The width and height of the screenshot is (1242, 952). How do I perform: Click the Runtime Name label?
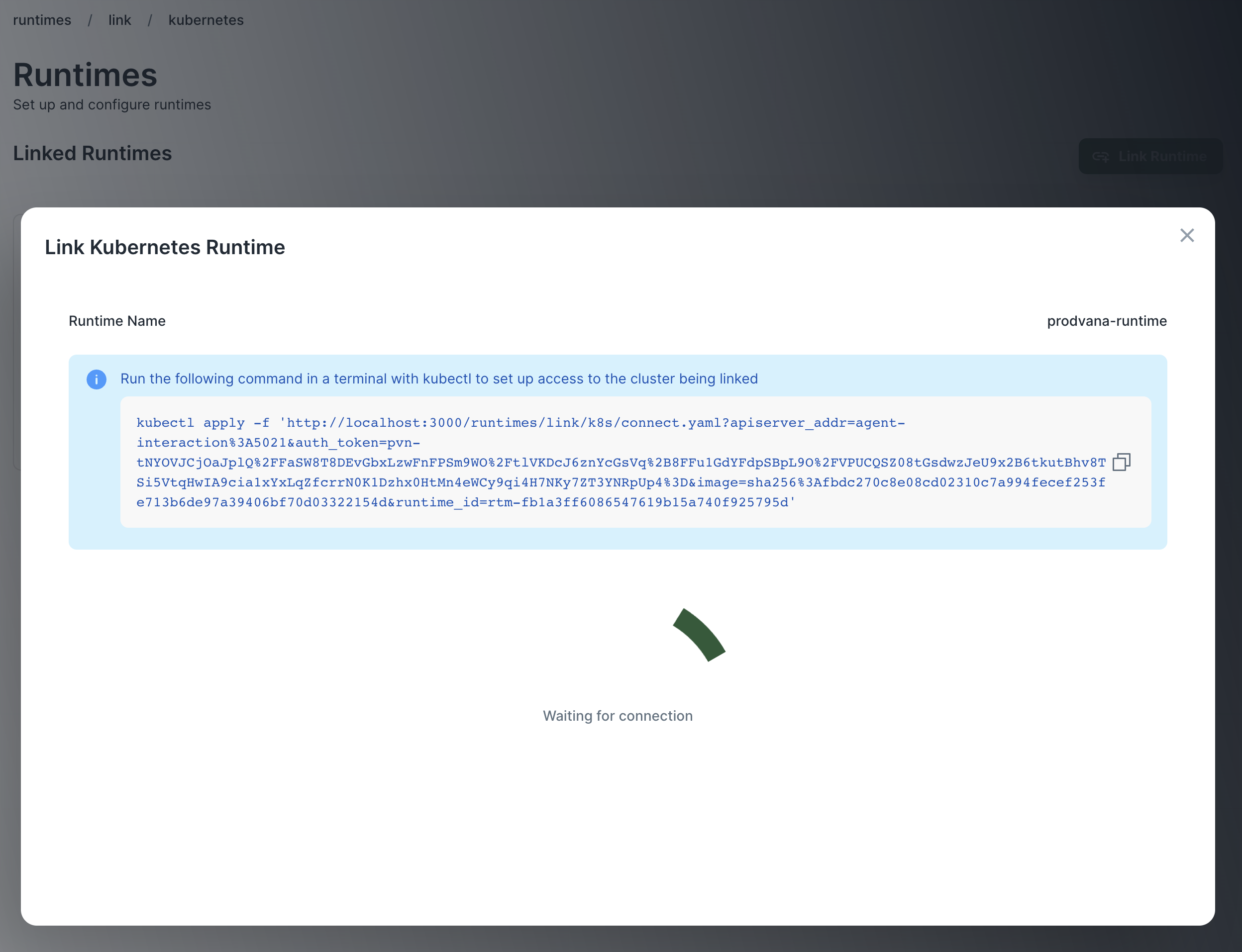(117, 321)
